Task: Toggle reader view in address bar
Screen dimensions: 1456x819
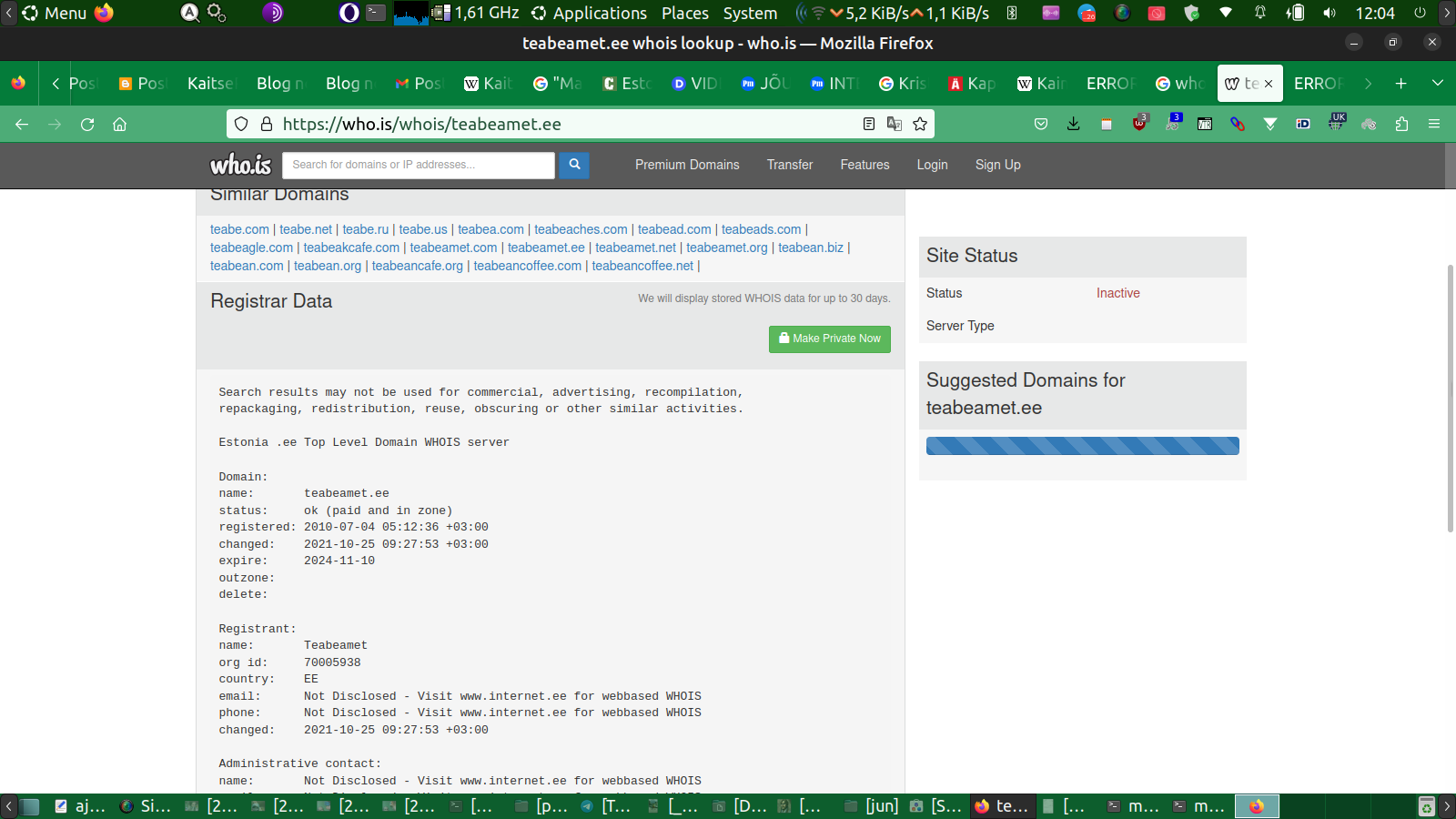Action: tap(869, 124)
